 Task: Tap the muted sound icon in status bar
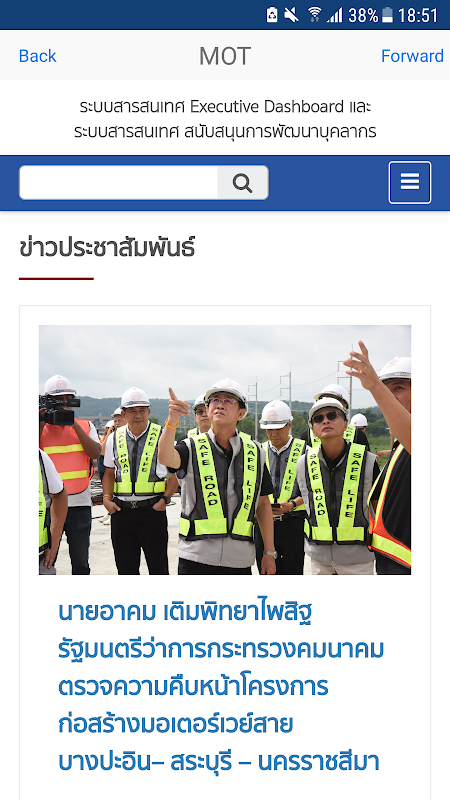(x=291, y=15)
